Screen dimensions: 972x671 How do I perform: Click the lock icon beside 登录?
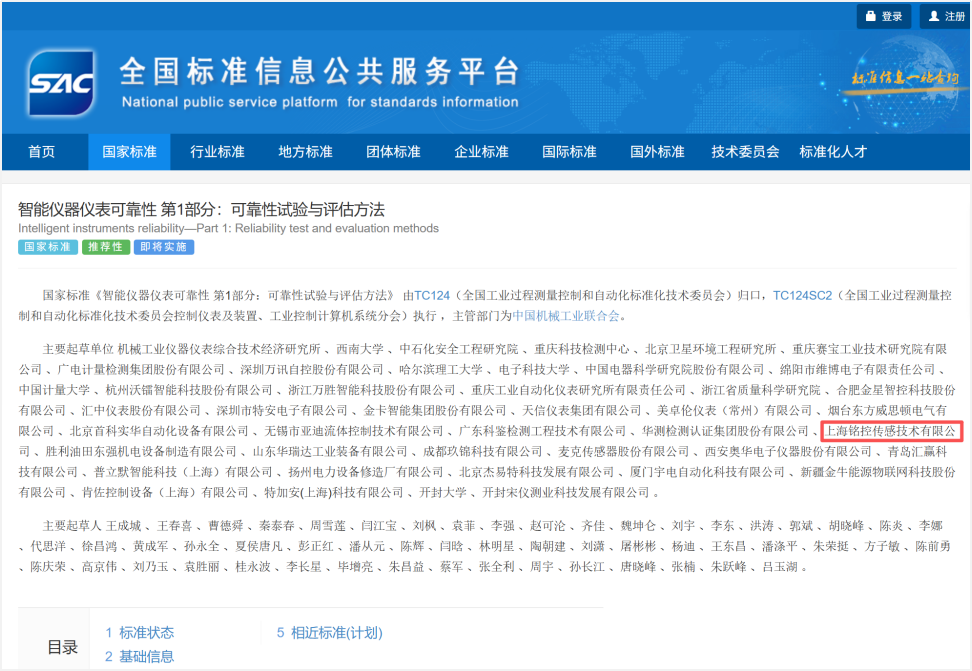(870, 17)
